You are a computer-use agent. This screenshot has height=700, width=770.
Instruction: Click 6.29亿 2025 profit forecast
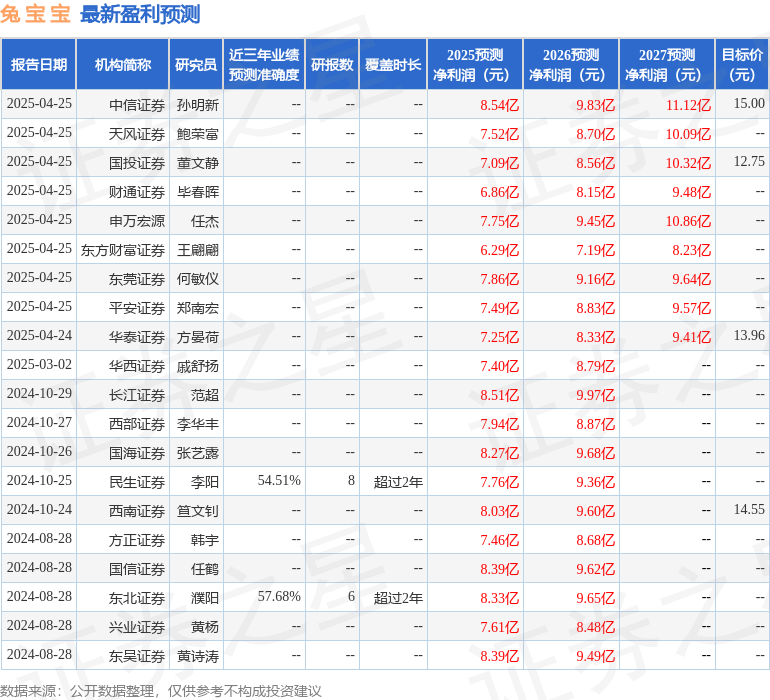click(499, 250)
